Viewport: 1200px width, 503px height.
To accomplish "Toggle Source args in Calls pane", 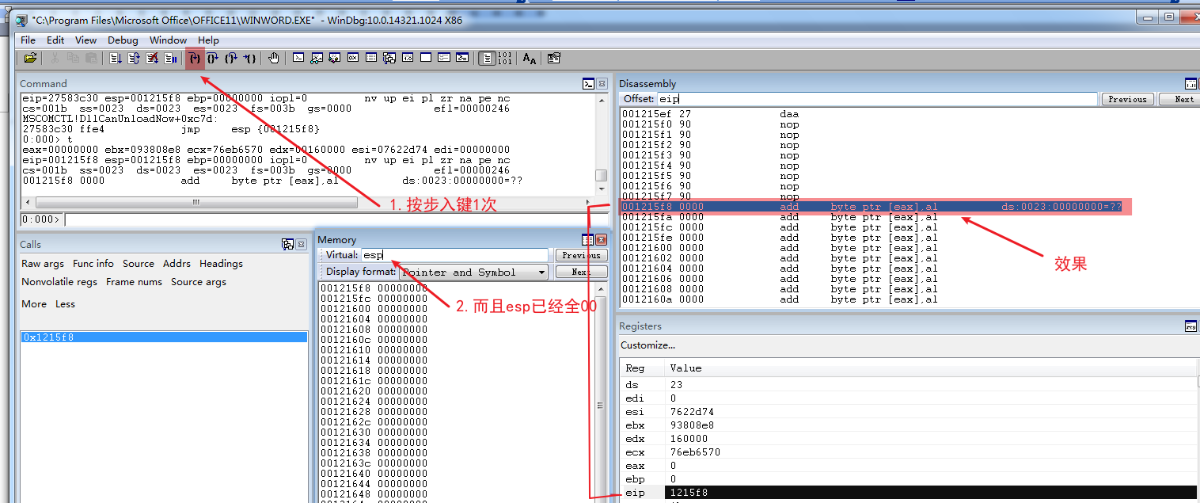I will click(x=198, y=282).
